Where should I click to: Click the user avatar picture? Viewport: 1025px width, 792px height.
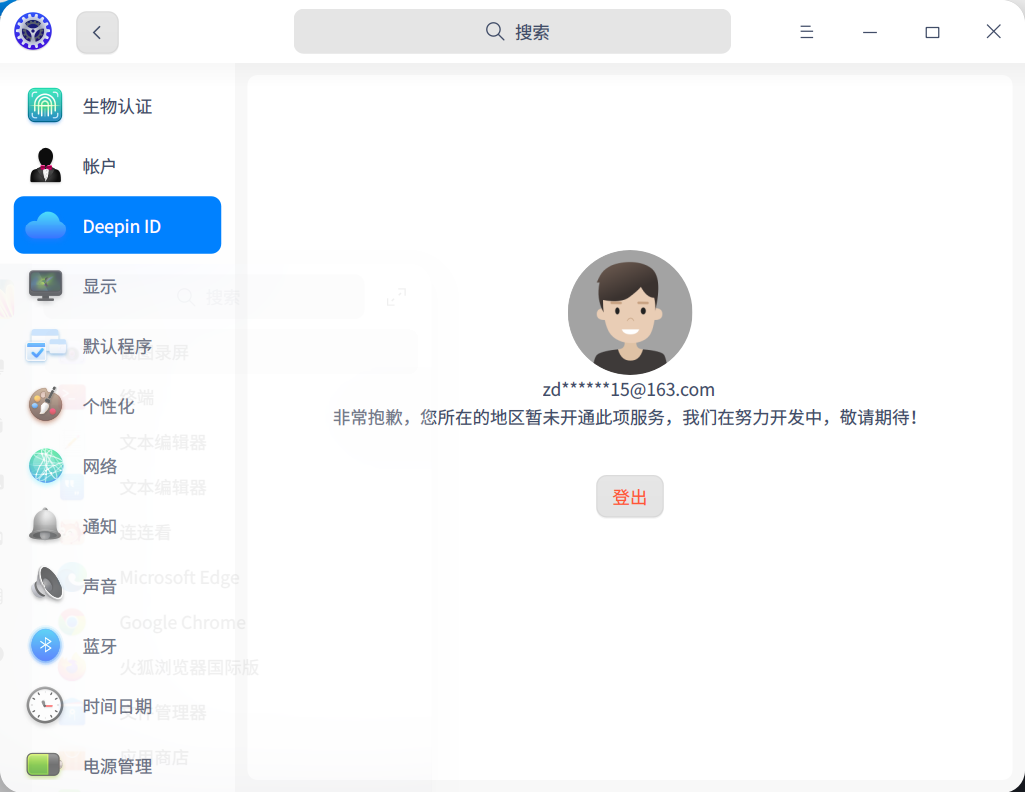coord(629,312)
